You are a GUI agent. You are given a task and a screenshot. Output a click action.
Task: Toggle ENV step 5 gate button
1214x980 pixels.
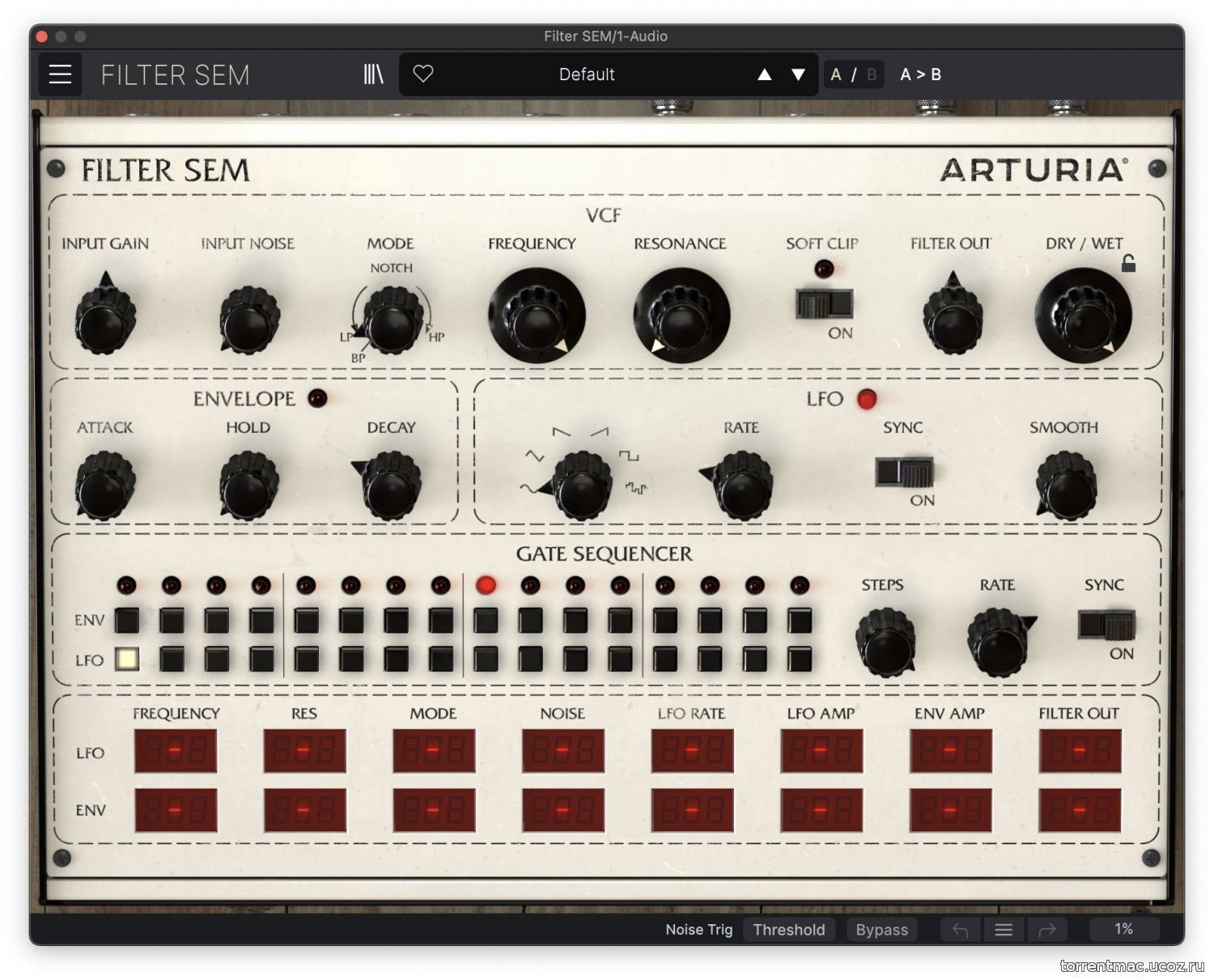306,620
